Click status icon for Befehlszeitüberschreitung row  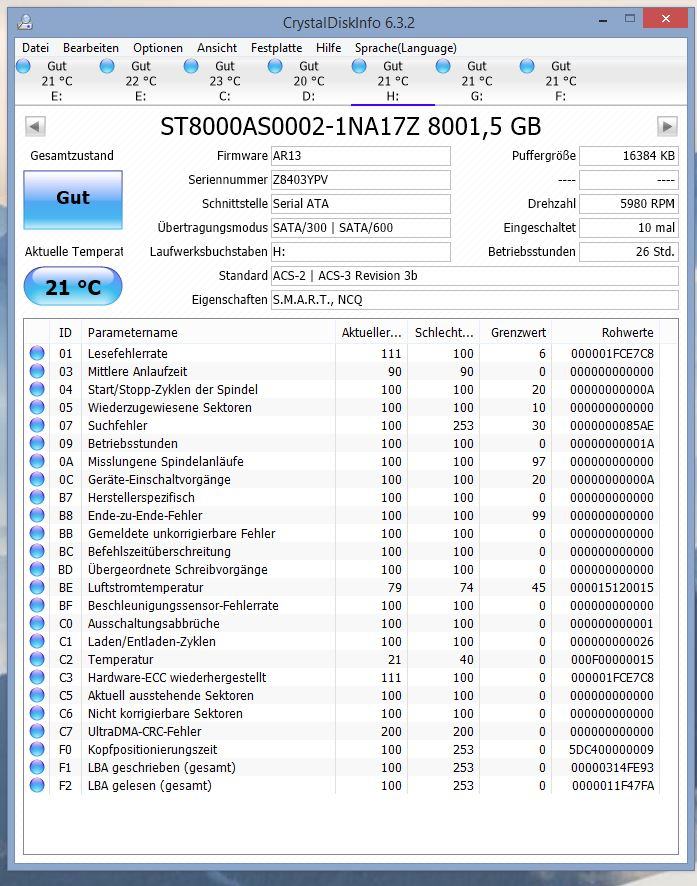[x=37, y=551]
